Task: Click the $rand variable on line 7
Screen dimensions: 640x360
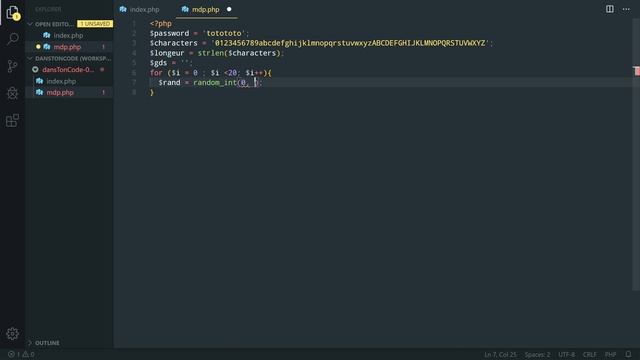Action: [x=169, y=82]
